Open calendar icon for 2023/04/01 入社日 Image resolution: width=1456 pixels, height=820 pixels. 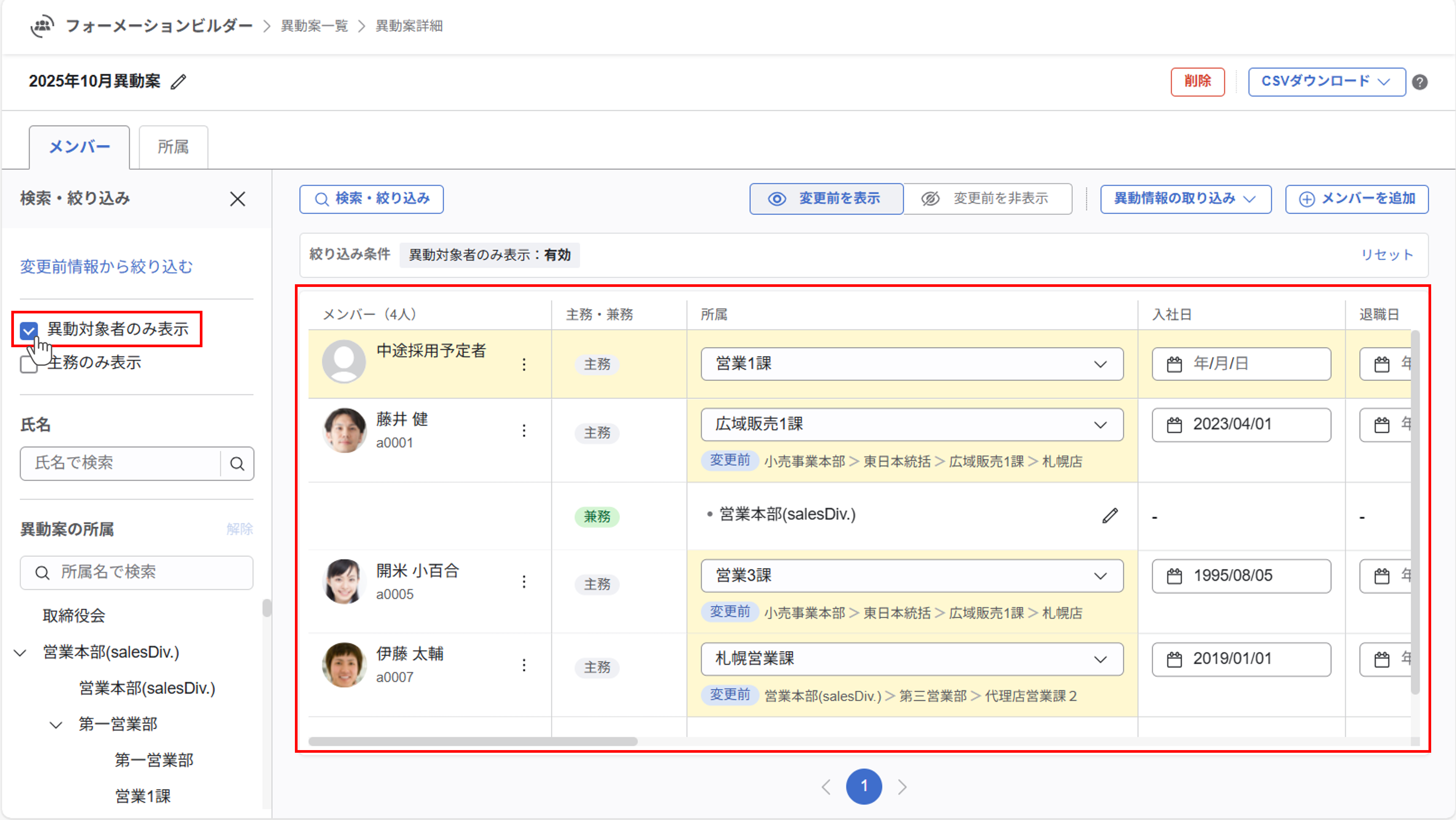point(1174,425)
